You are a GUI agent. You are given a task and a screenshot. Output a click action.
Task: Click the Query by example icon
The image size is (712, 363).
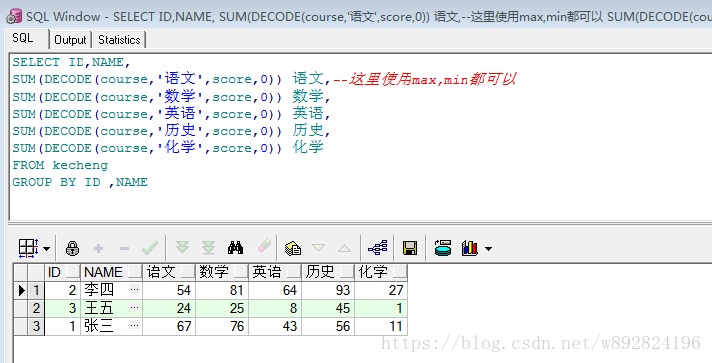[293, 248]
